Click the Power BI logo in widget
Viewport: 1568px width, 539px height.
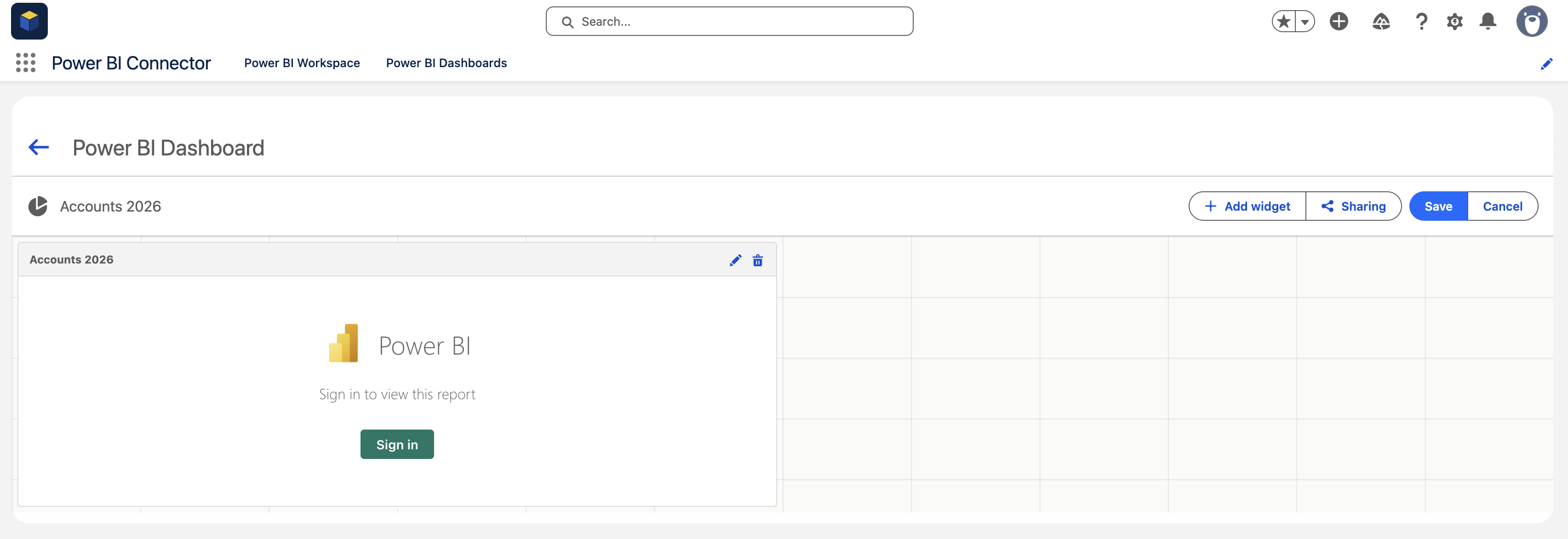pyautogui.click(x=343, y=344)
